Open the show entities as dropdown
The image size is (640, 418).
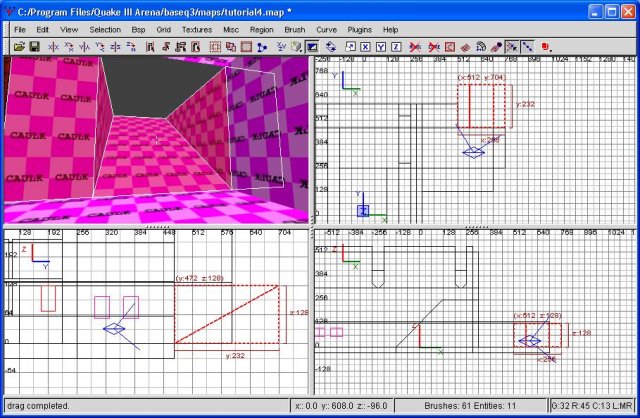pos(547,47)
